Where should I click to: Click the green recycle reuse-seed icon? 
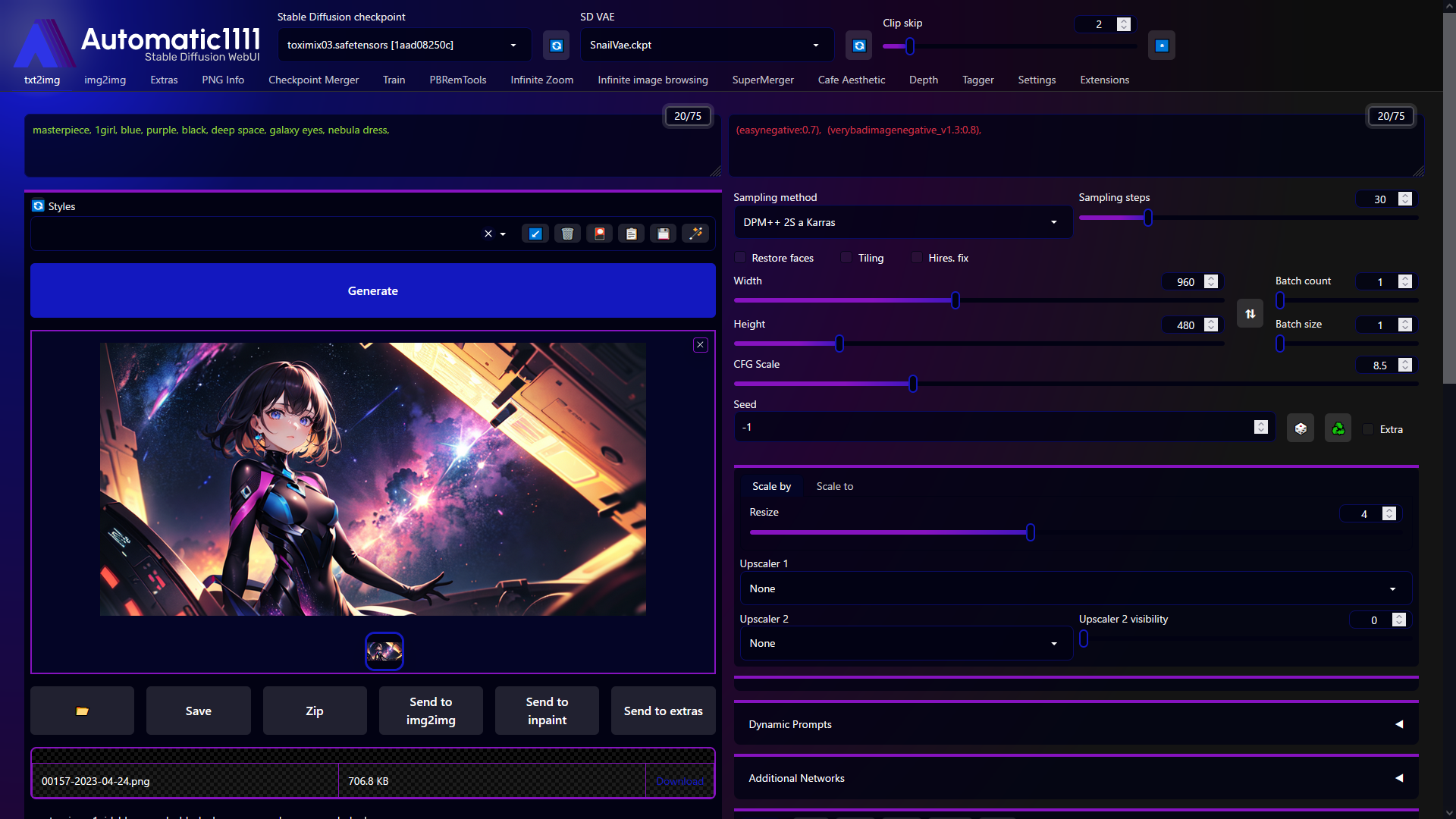pyautogui.click(x=1338, y=428)
